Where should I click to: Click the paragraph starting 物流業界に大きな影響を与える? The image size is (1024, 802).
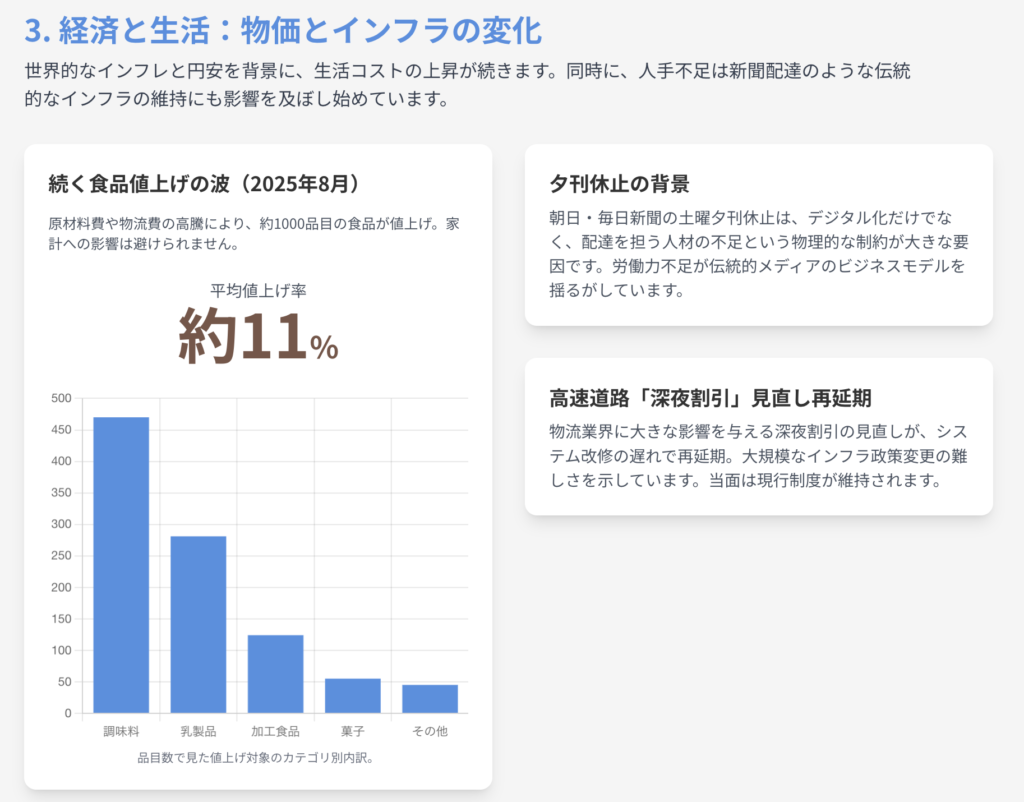759,456
